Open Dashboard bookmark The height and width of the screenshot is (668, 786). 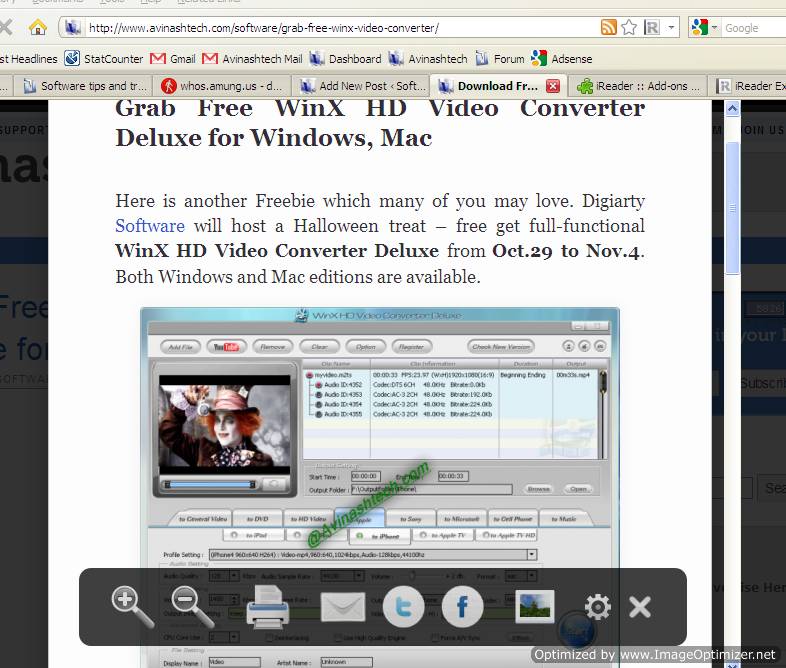(345, 59)
